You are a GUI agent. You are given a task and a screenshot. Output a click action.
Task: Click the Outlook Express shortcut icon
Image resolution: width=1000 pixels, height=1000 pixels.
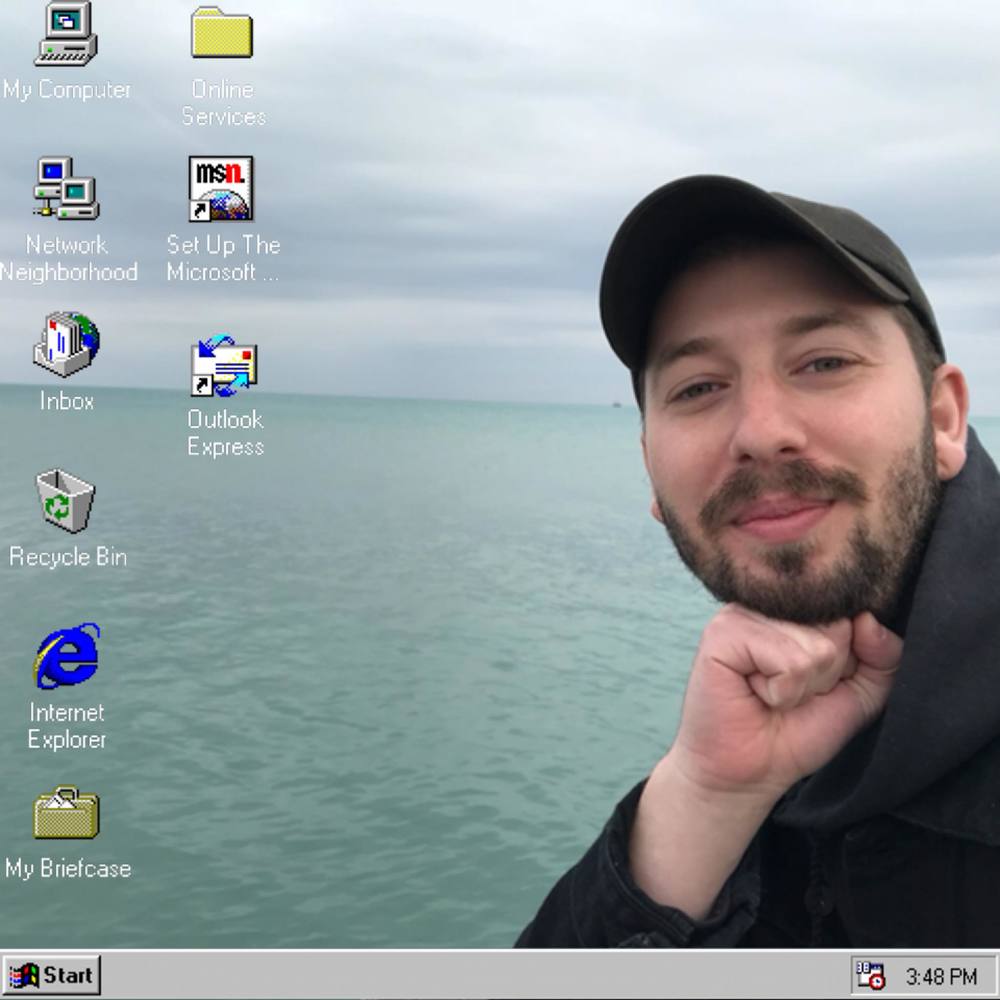[x=224, y=365]
